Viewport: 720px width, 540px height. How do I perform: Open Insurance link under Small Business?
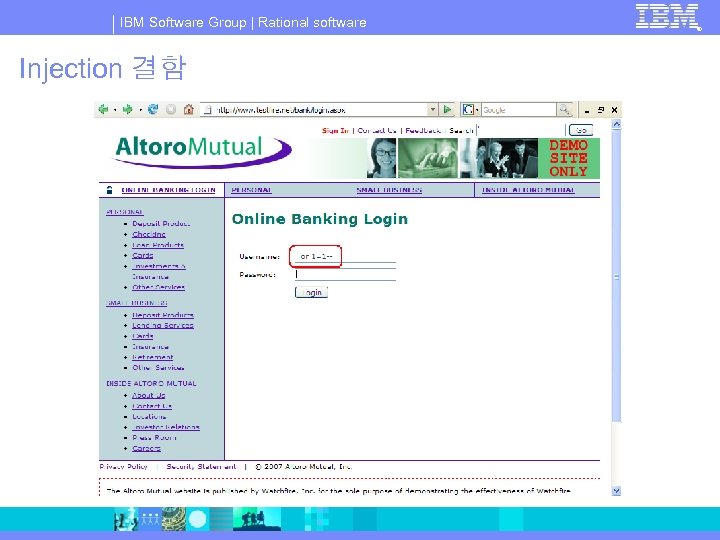click(151, 347)
